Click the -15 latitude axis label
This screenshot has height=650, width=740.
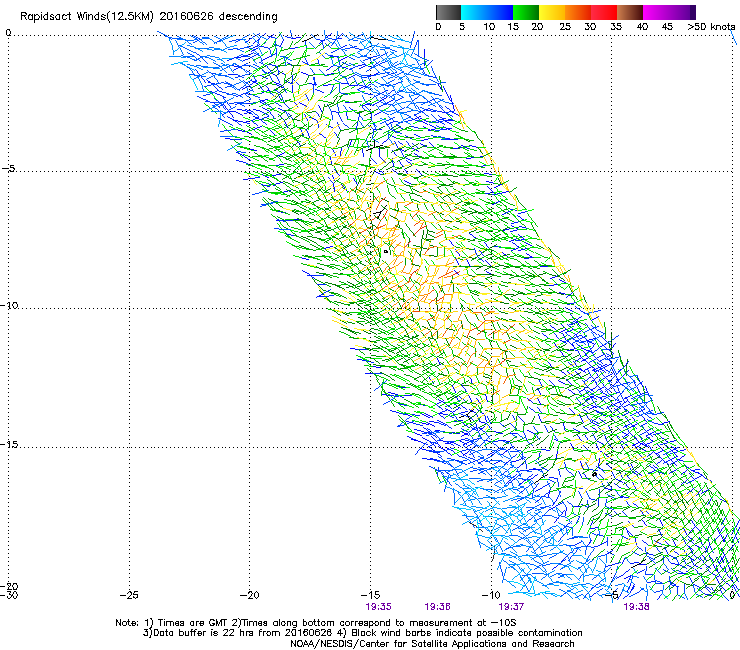click(x=9, y=444)
